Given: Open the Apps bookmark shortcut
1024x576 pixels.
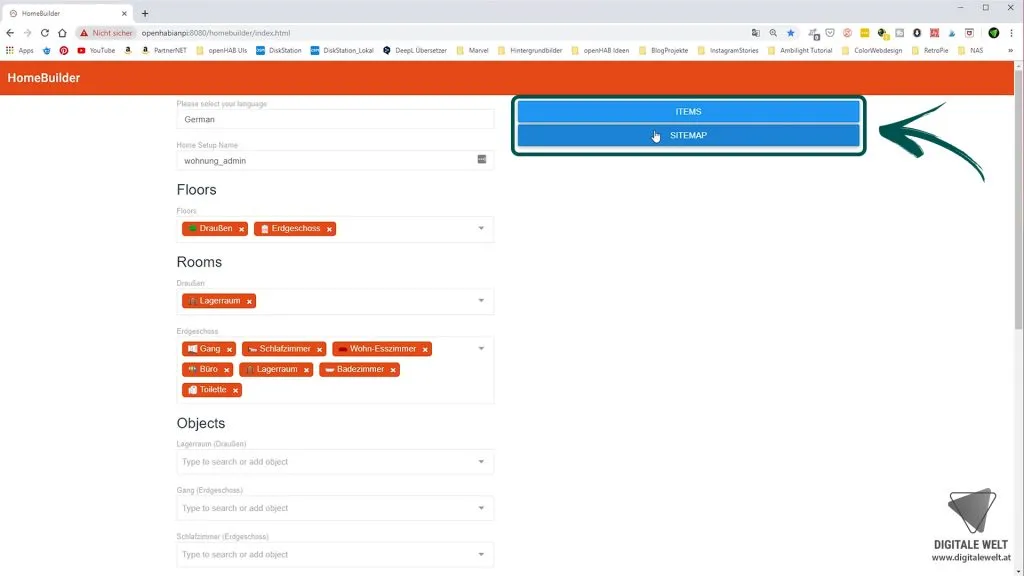Looking at the screenshot, I should pos(20,50).
